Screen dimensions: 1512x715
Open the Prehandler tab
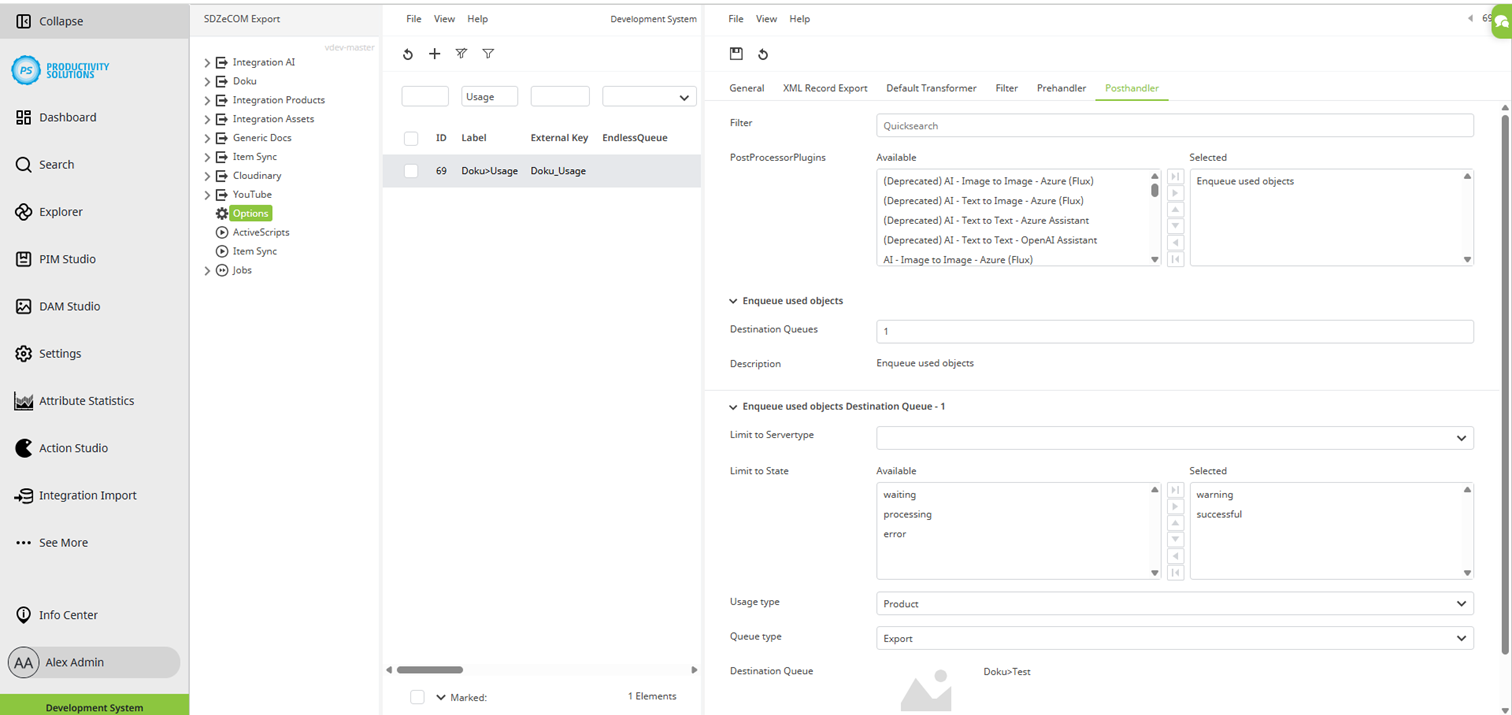pos(1061,88)
